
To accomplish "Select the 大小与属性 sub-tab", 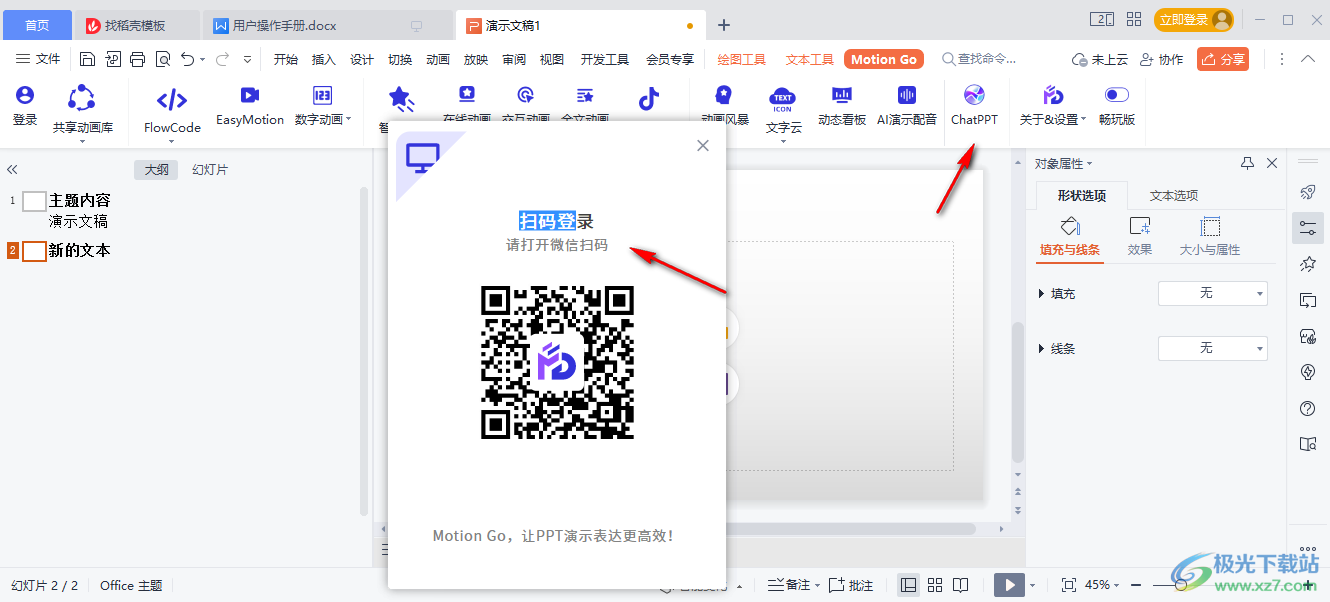I will pos(1210,238).
